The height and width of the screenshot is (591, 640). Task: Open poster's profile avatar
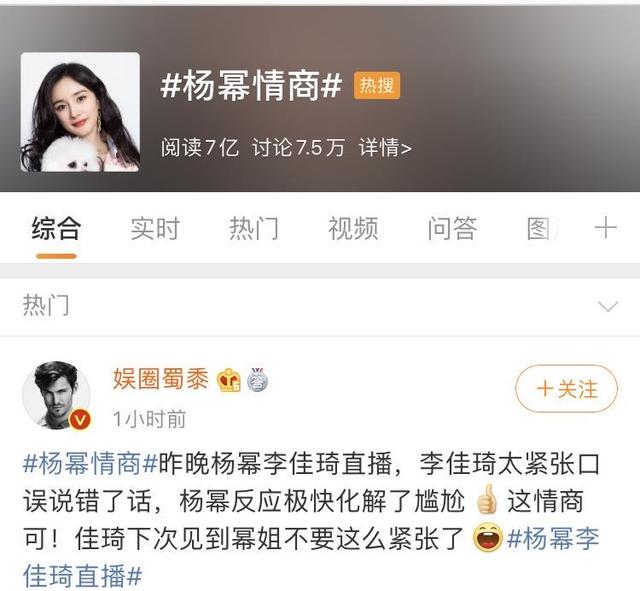(x=56, y=395)
